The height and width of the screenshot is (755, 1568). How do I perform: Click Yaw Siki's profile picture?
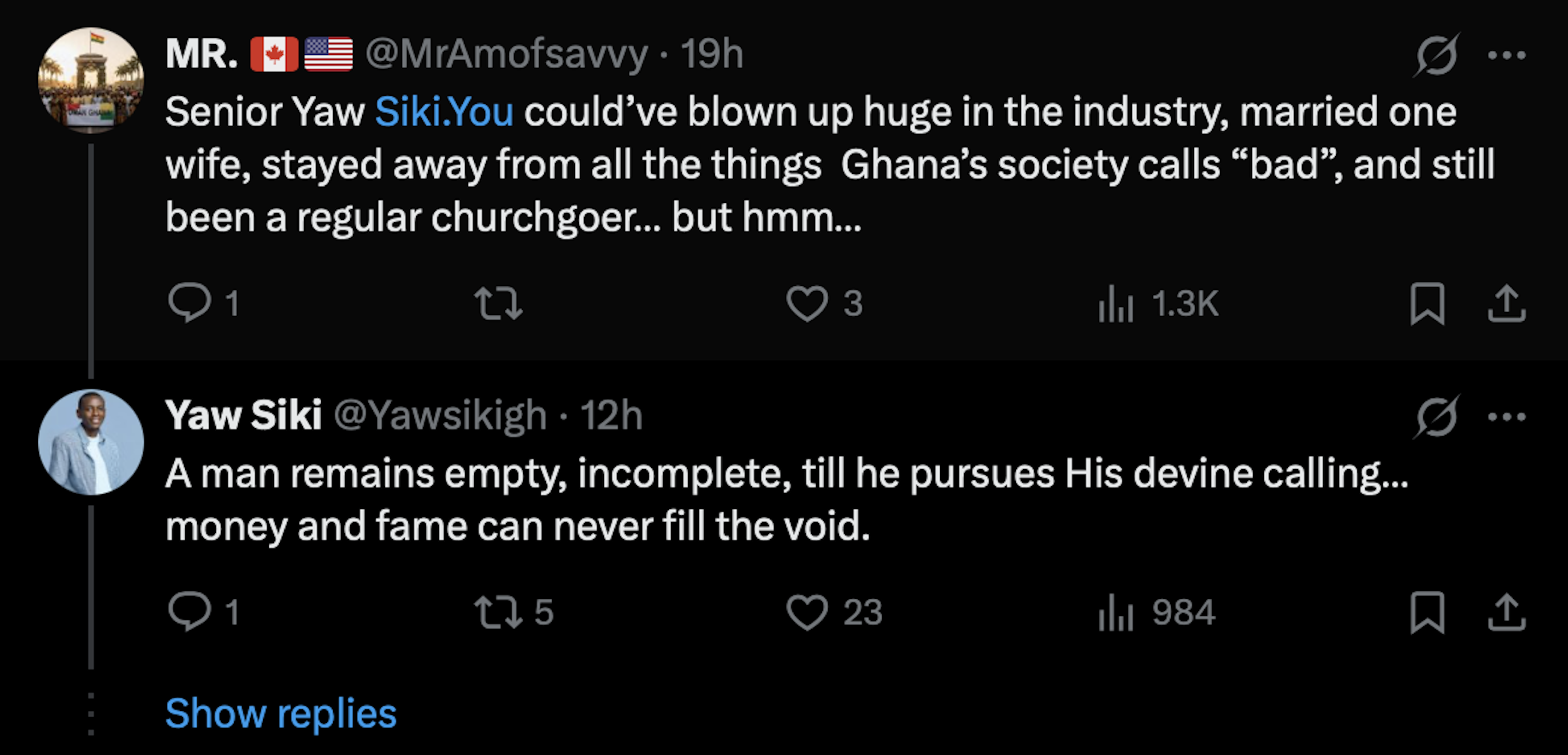click(91, 442)
